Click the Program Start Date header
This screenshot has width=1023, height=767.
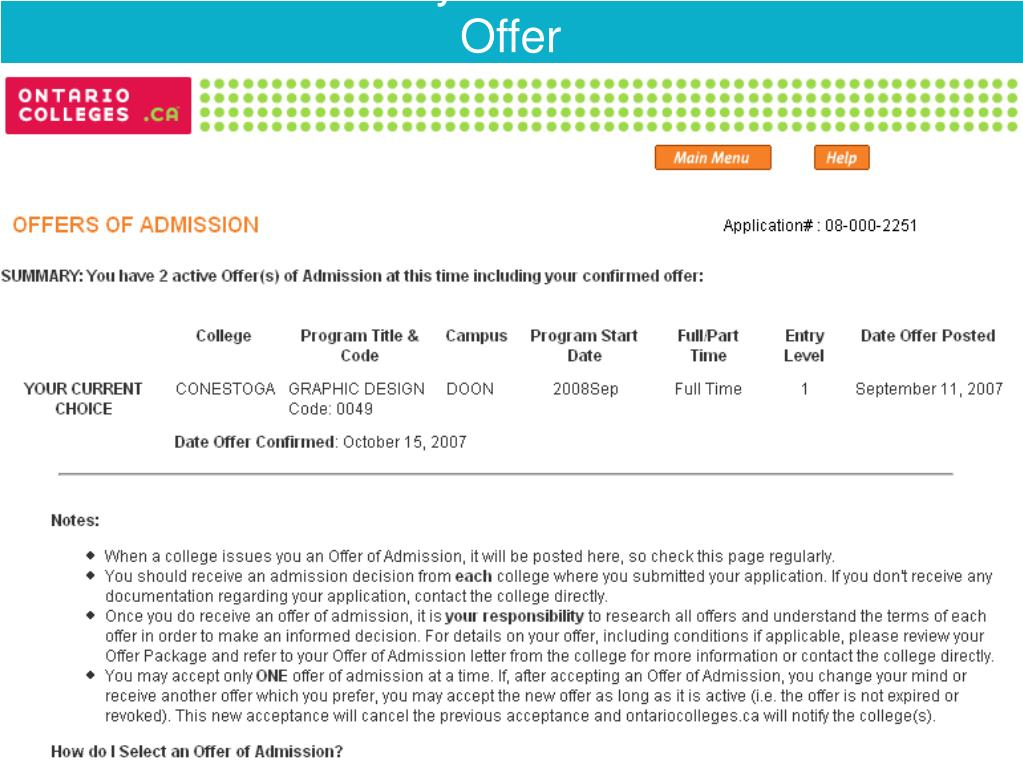click(584, 346)
